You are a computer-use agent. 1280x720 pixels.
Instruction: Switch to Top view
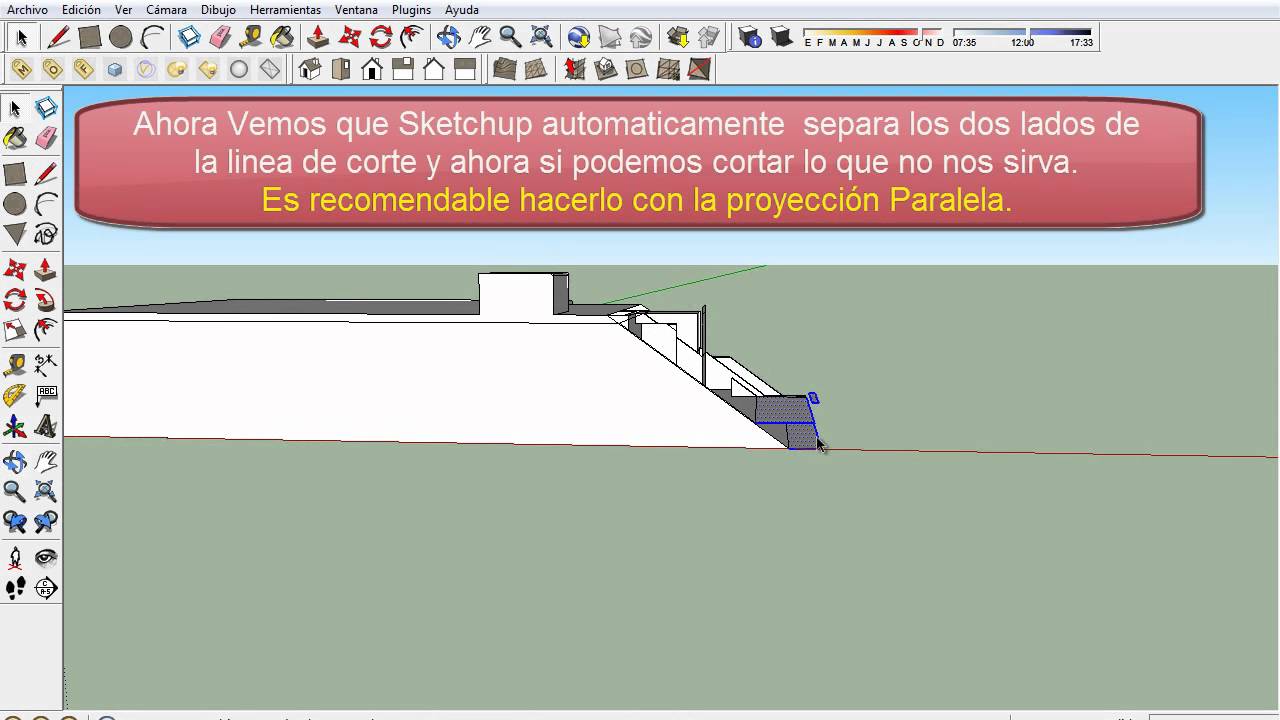click(341, 69)
